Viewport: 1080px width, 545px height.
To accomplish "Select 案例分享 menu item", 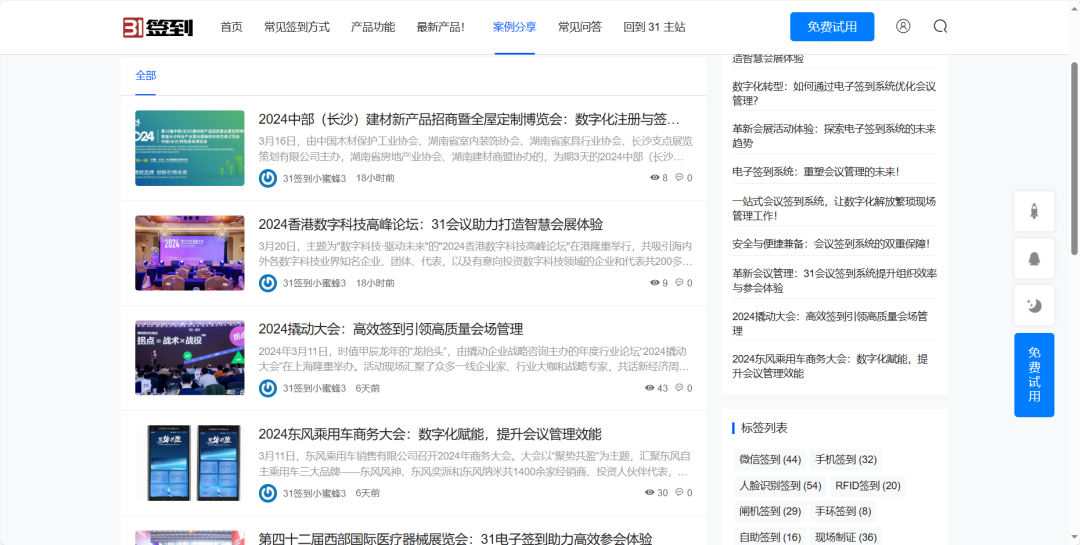I will [x=515, y=27].
